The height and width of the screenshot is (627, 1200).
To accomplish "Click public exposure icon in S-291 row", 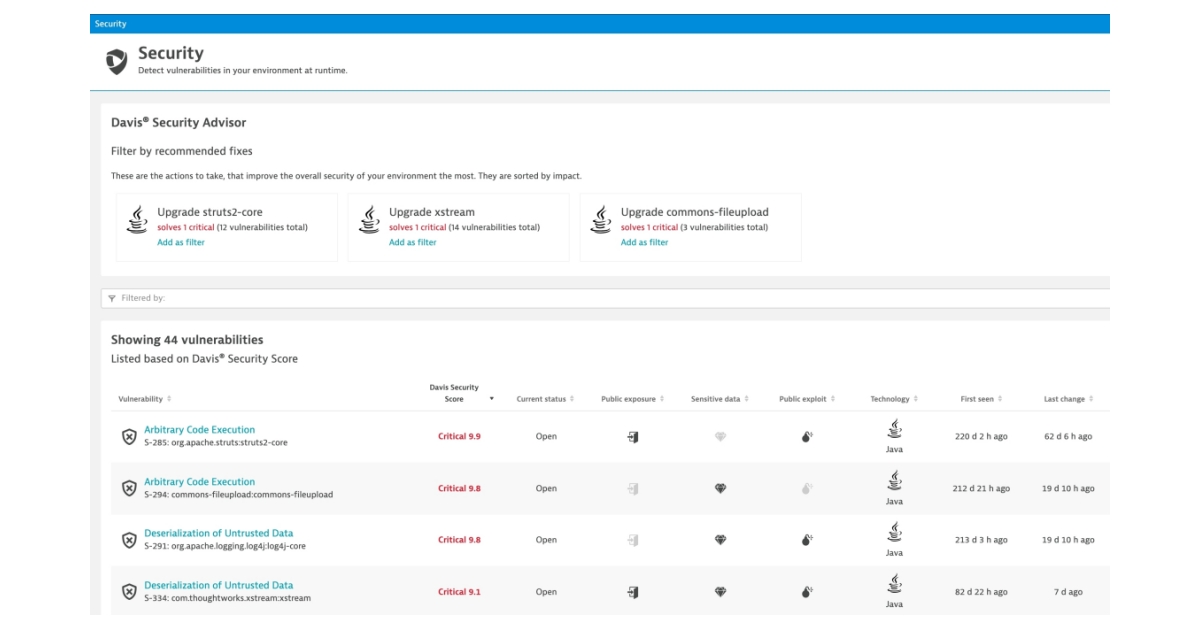I will (x=633, y=540).
